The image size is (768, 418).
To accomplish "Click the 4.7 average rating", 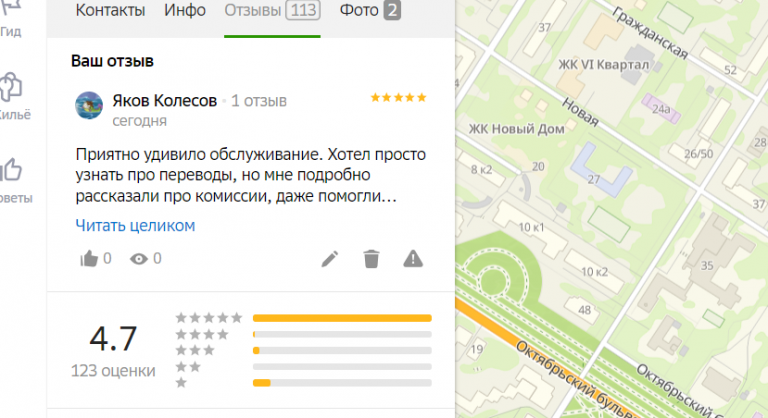I will point(113,339).
